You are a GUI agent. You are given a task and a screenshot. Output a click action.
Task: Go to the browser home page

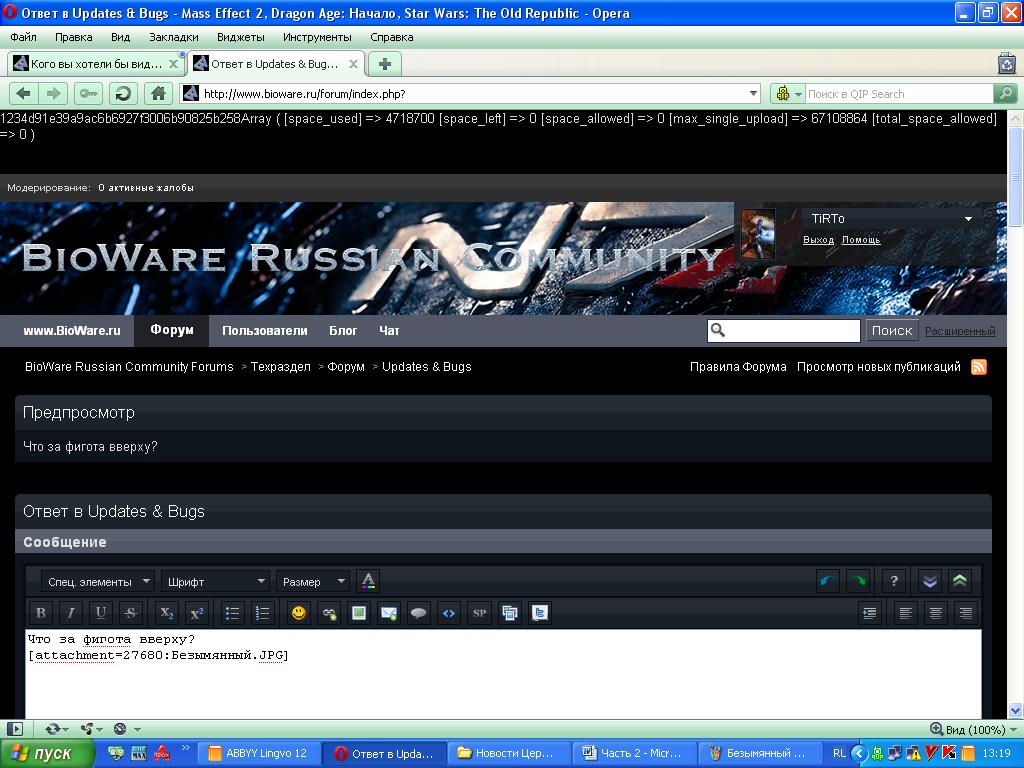158,93
